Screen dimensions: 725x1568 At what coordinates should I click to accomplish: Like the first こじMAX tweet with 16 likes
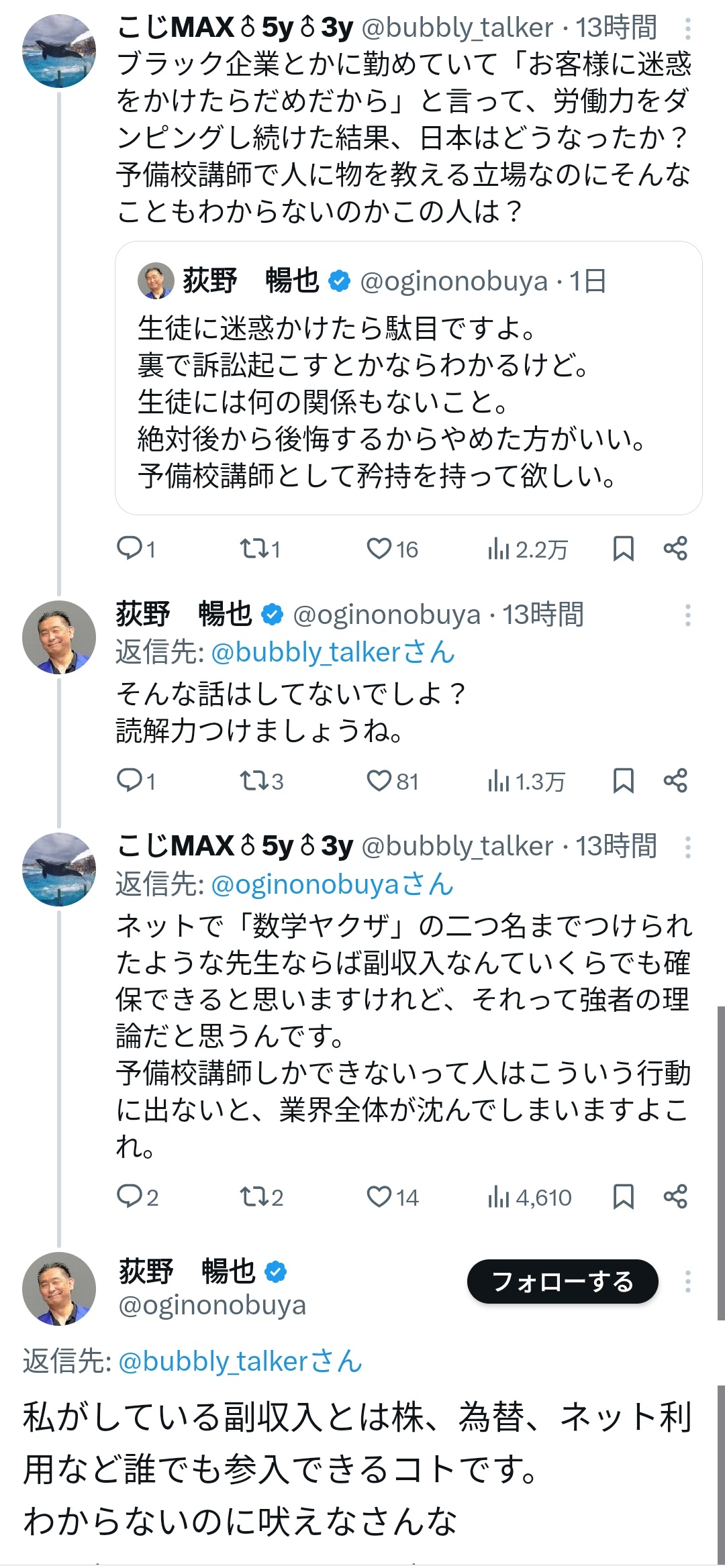click(379, 549)
